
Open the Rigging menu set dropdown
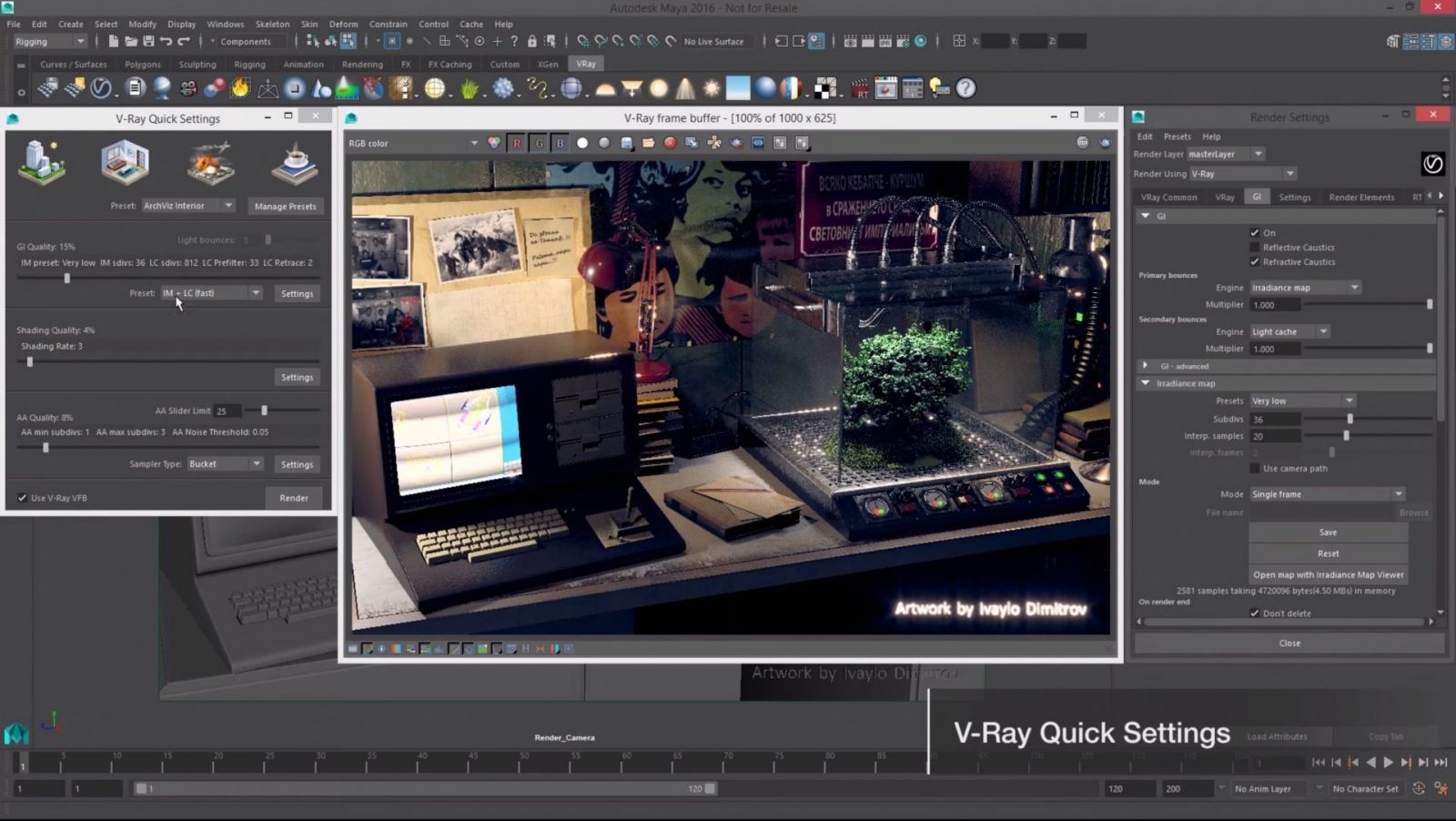click(x=50, y=41)
